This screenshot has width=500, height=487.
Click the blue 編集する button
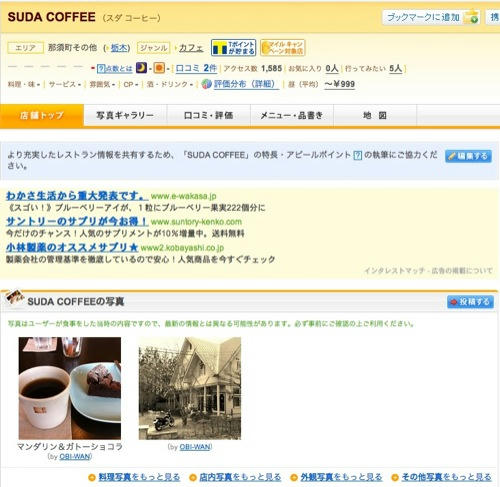(468, 156)
